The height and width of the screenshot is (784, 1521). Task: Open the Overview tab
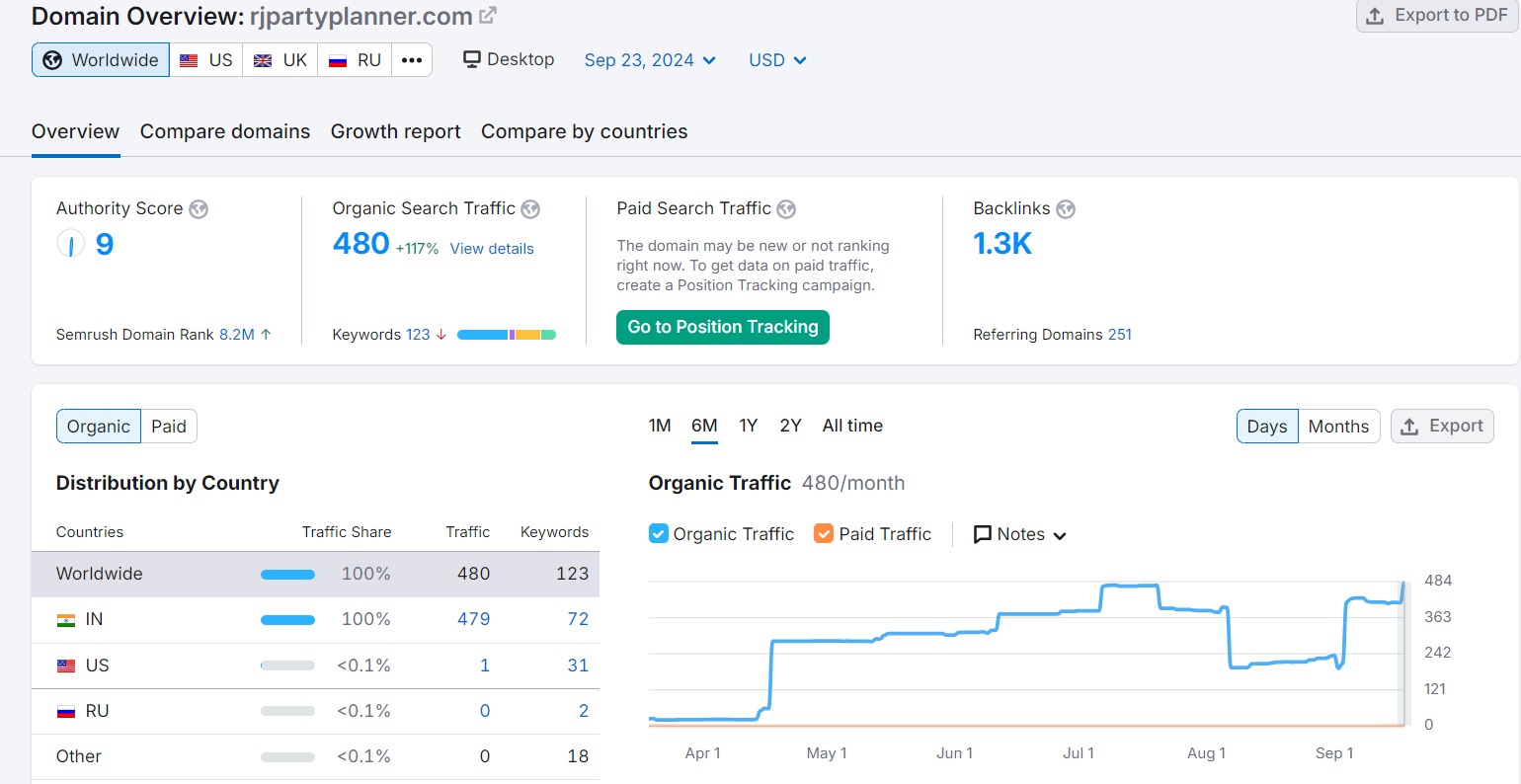click(x=75, y=131)
